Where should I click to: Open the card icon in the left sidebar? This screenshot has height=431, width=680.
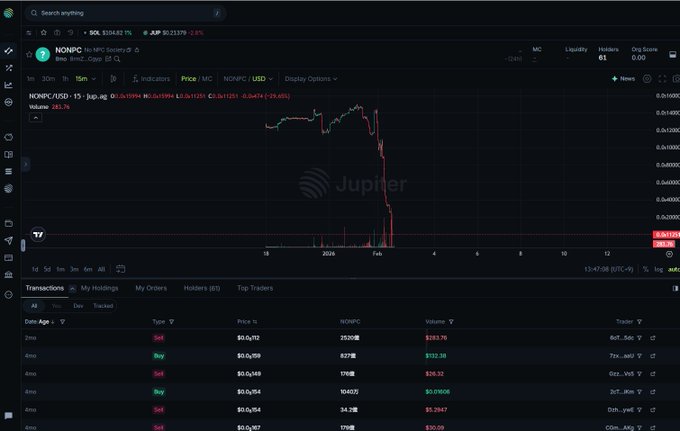click(x=9, y=258)
